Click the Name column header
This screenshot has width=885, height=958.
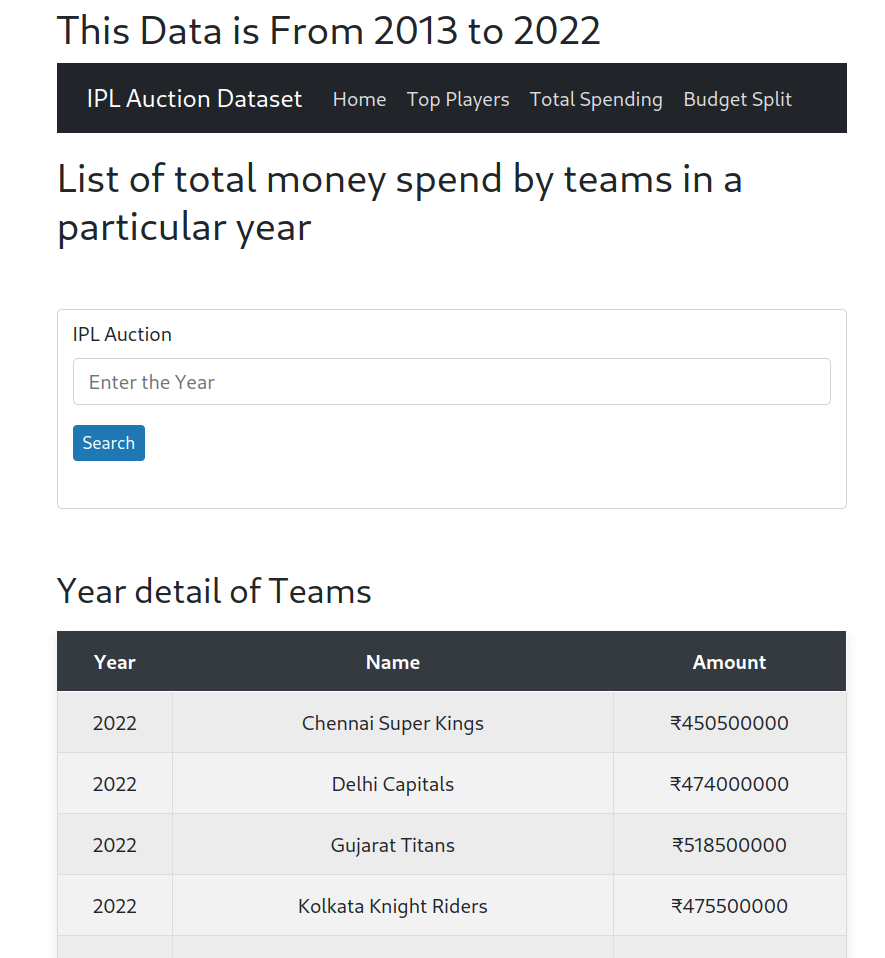[x=393, y=662]
